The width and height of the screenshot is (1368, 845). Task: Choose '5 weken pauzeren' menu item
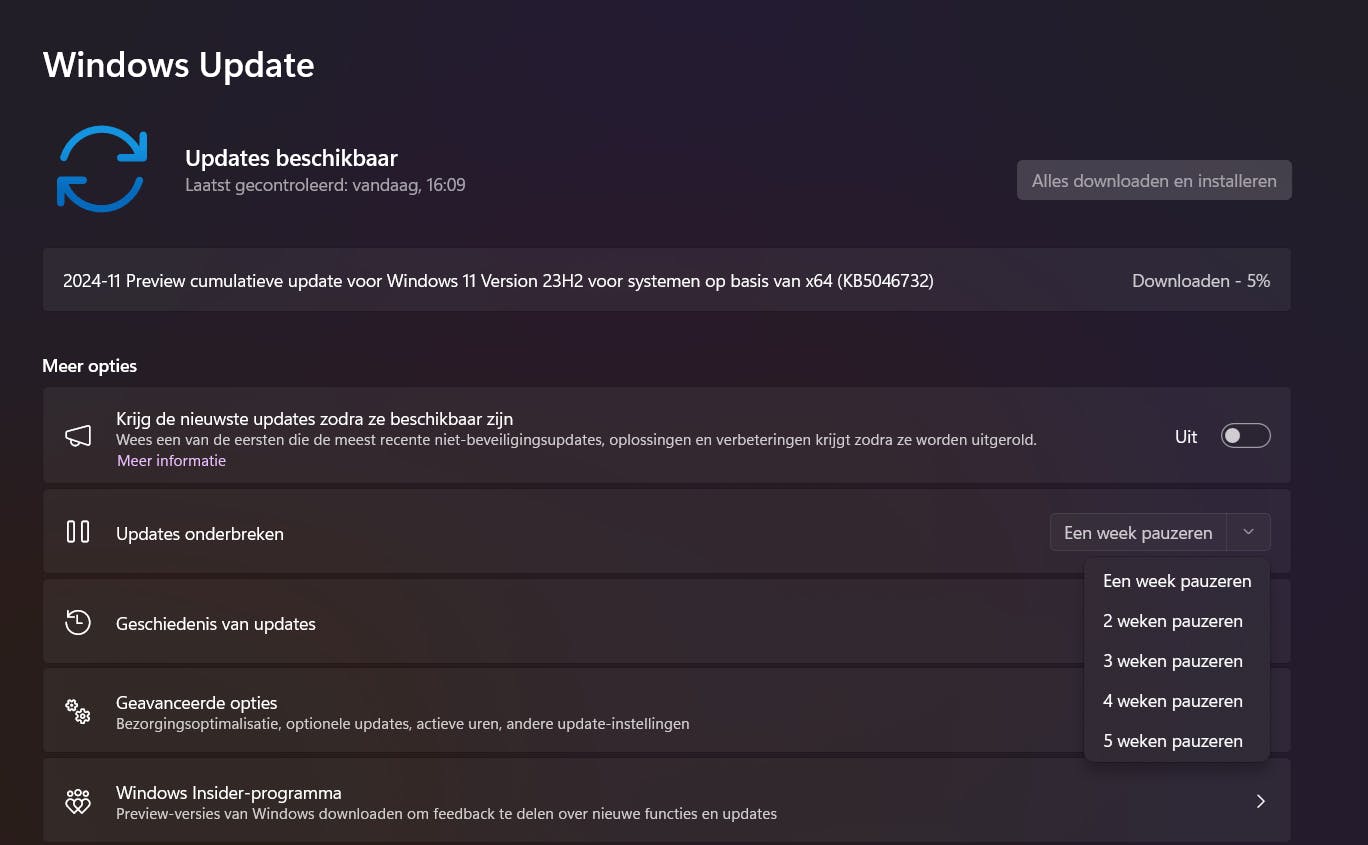click(1172, 741)
